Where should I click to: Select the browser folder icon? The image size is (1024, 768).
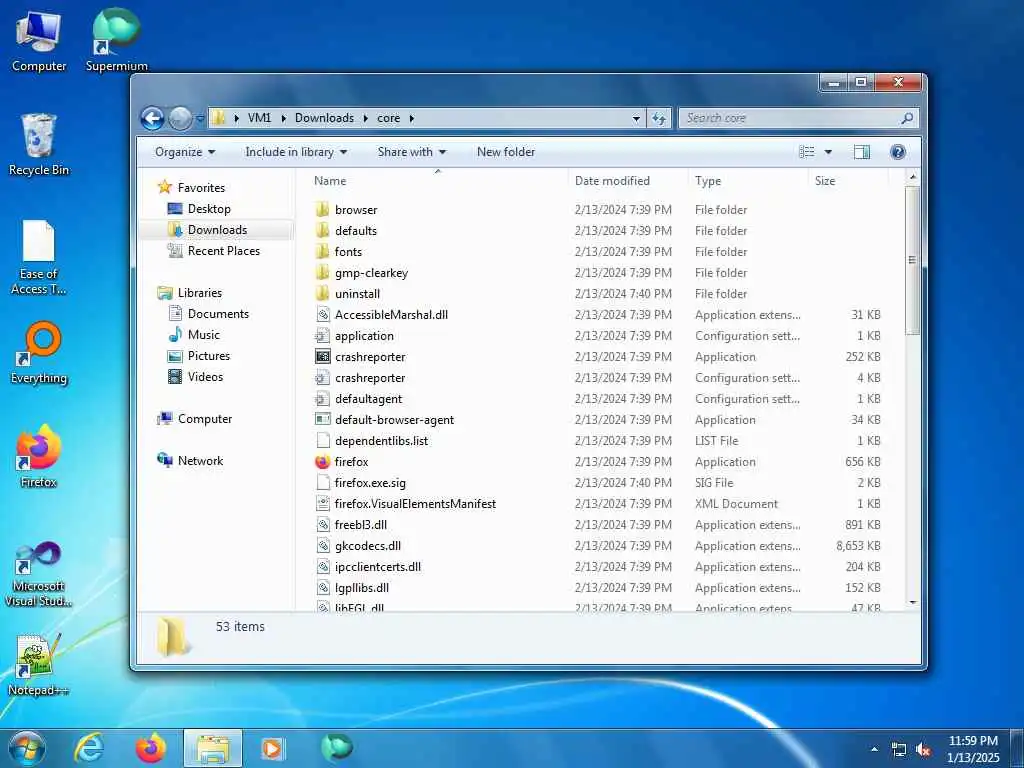tap(323, 210)
